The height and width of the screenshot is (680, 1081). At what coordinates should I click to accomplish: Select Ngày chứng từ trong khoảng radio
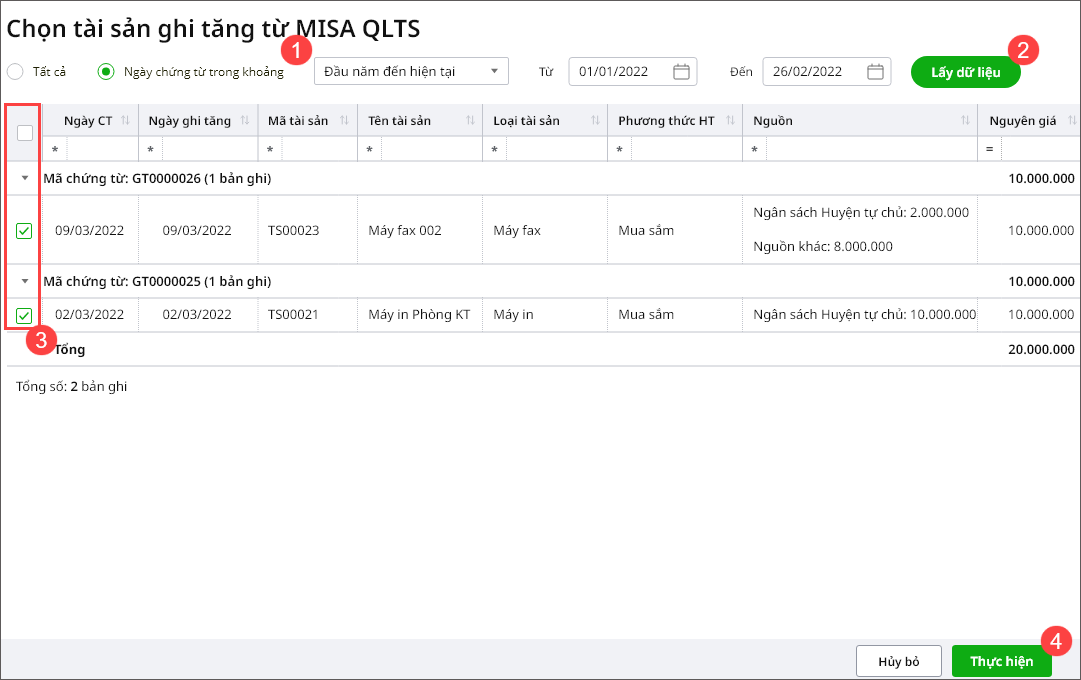coord(105,72)
